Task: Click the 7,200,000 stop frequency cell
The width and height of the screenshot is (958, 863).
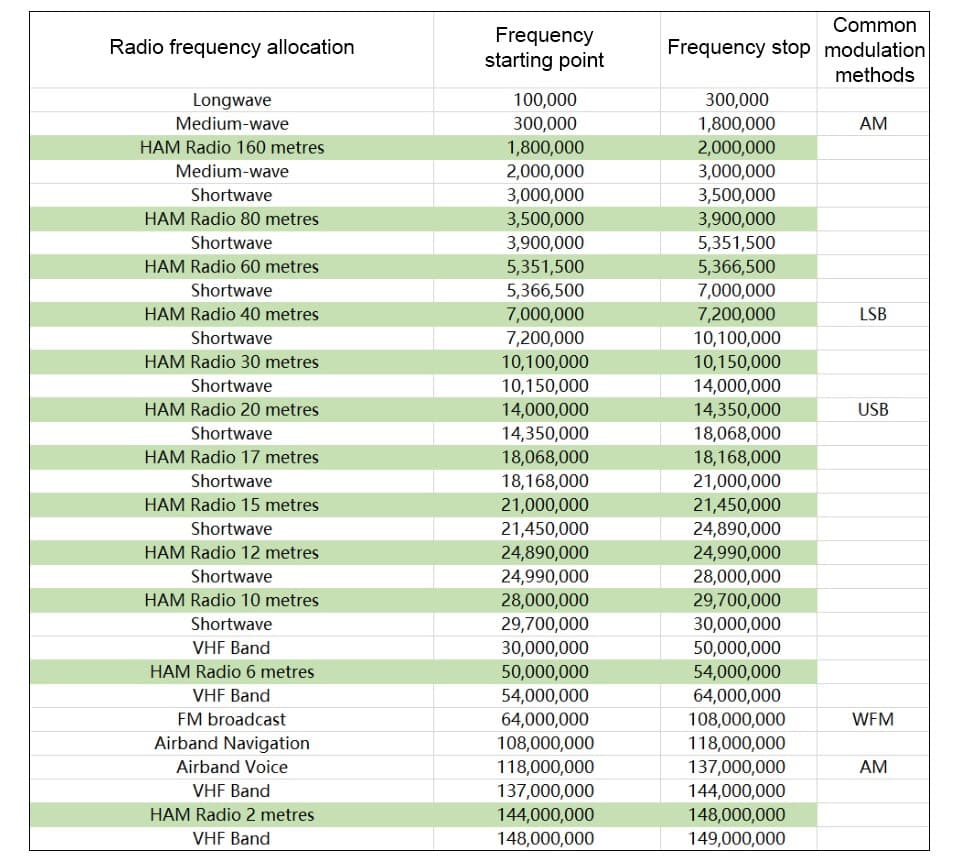Action: click(737, 314)
